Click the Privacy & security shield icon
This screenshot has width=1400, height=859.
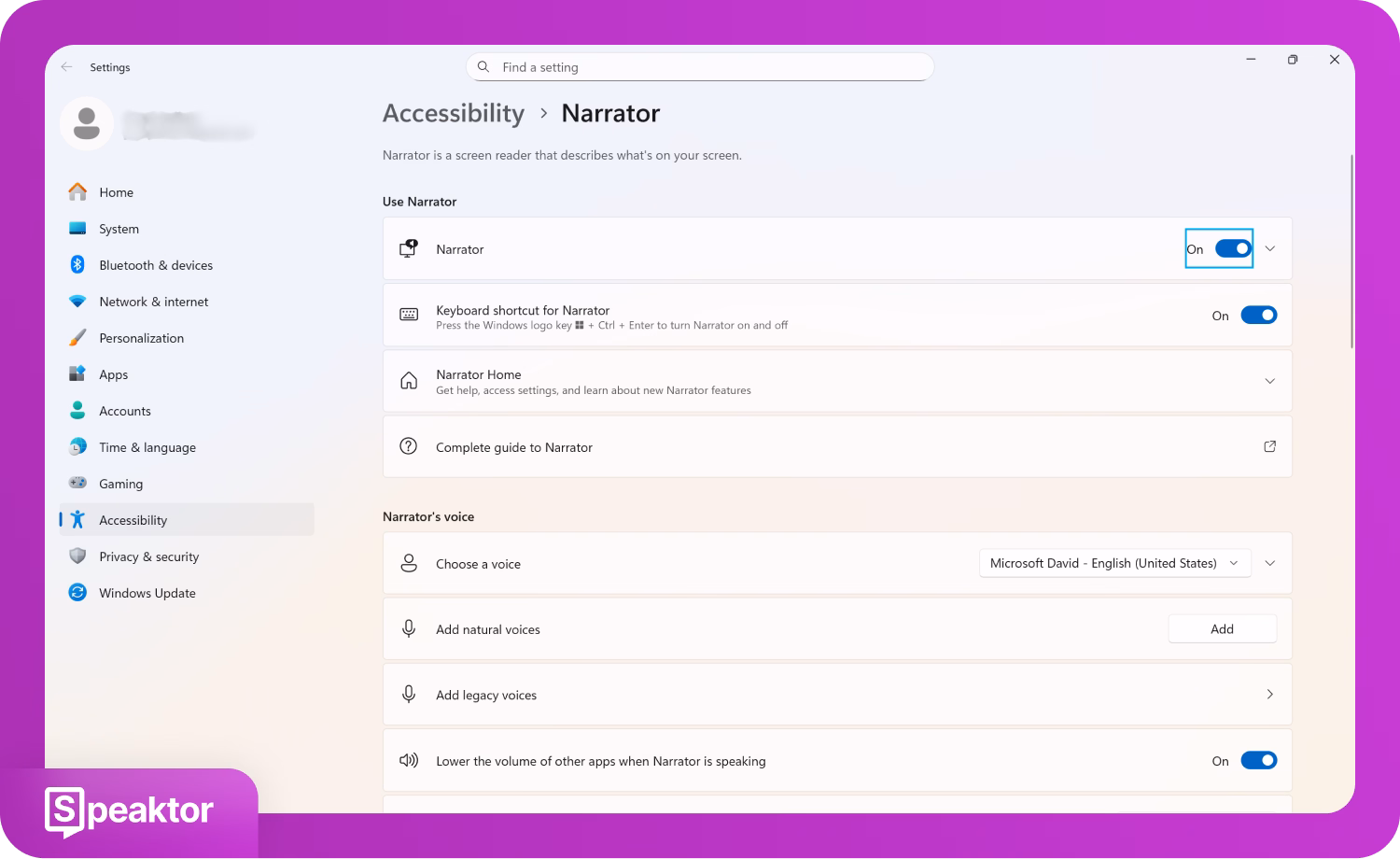pyautogui.click(x=77, y=556)
